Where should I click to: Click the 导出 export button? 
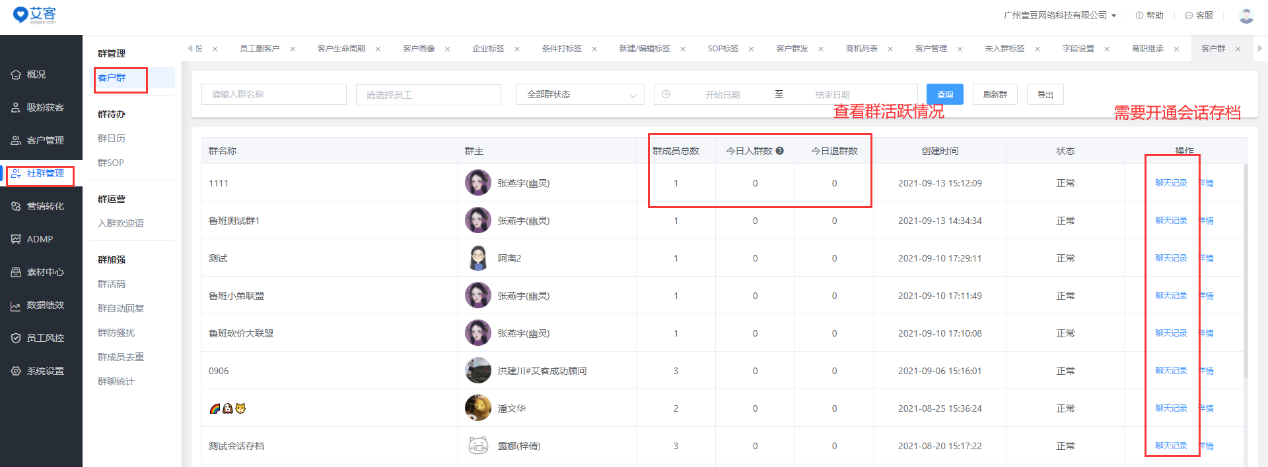pos(1045,94)
